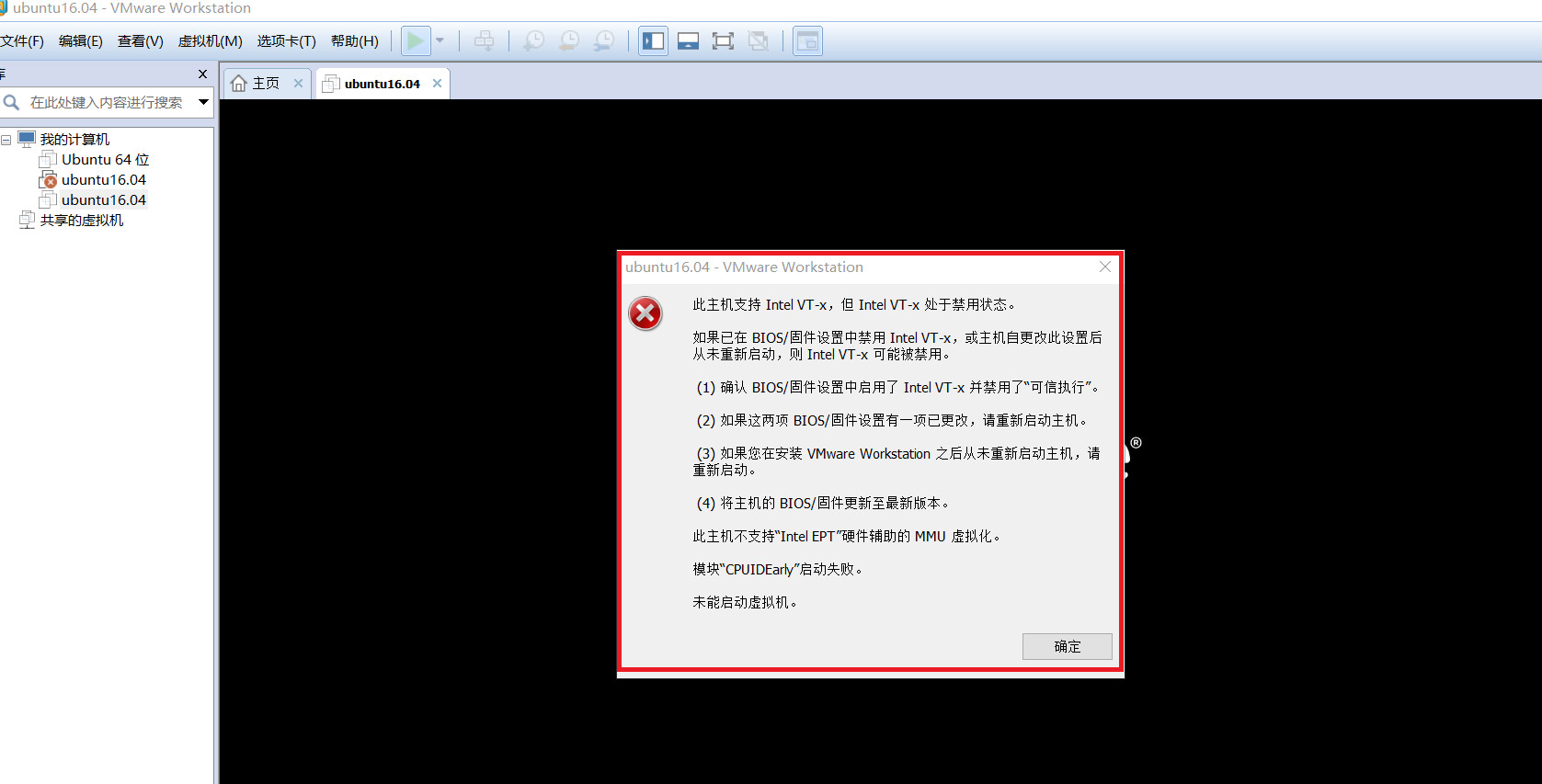
Task: Select 我的计算机 in the library
Action: (x=74, y=140)
